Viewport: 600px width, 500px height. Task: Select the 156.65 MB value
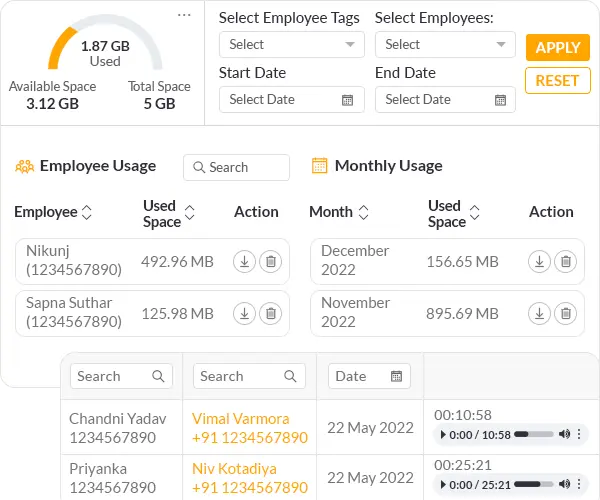tap(462, 262)
